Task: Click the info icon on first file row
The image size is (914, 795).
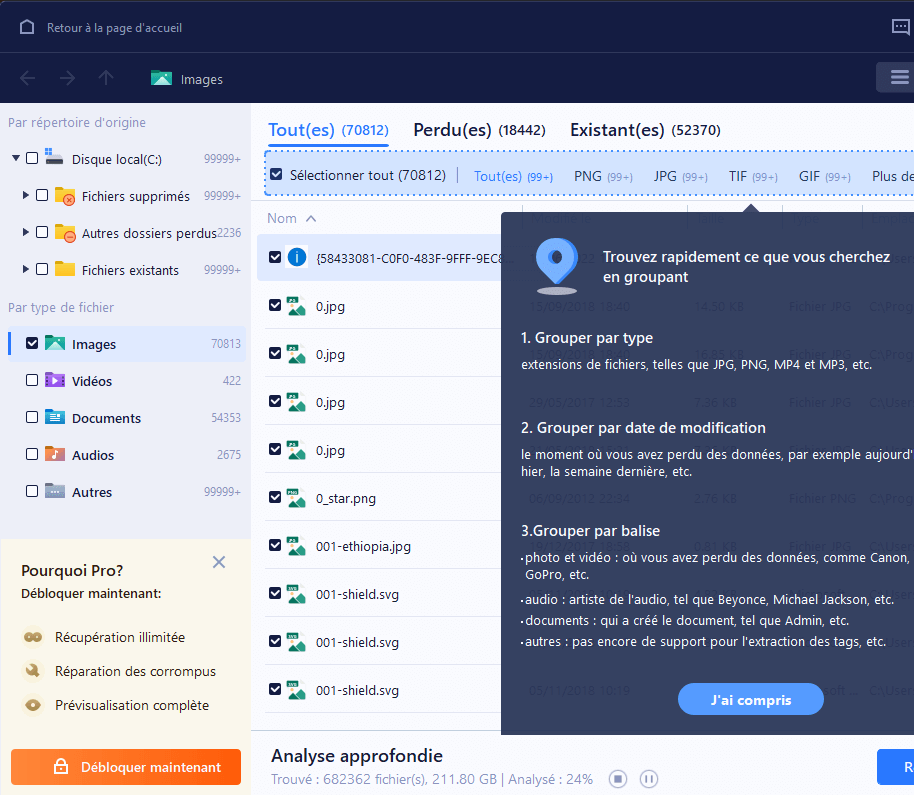Action: [x=297, y=257]
